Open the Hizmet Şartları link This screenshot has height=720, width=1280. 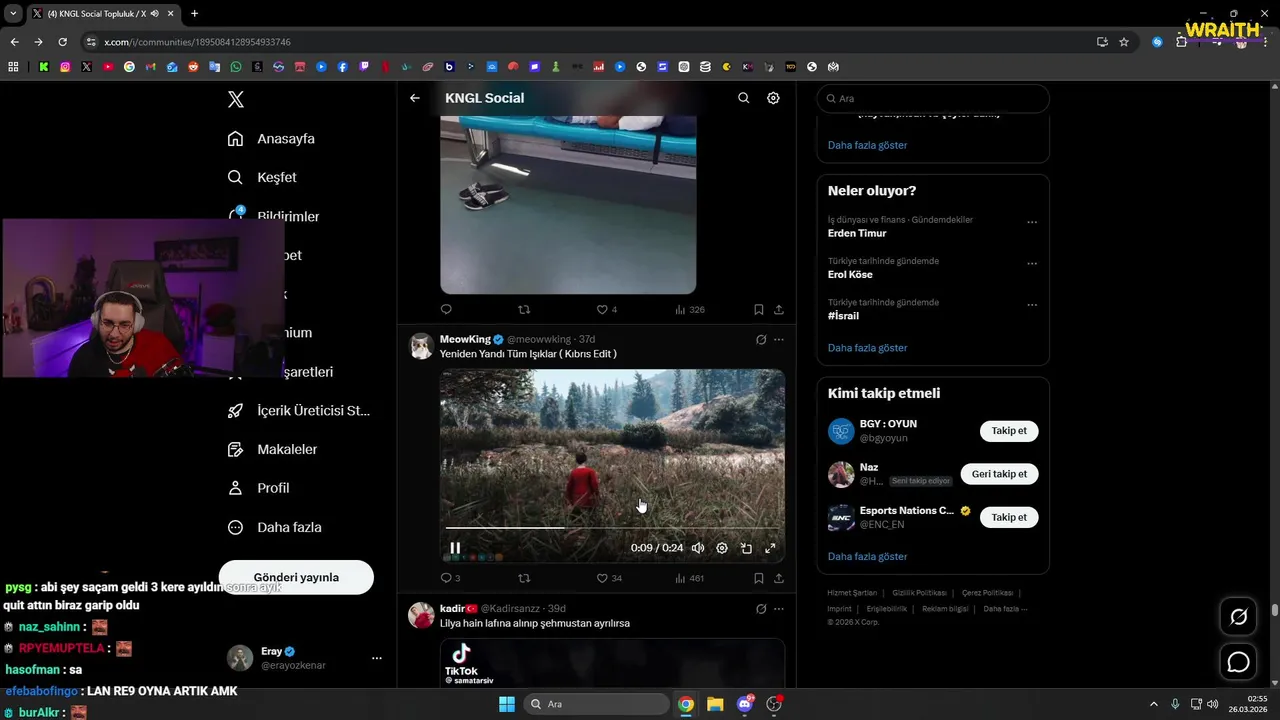[852, 593]
